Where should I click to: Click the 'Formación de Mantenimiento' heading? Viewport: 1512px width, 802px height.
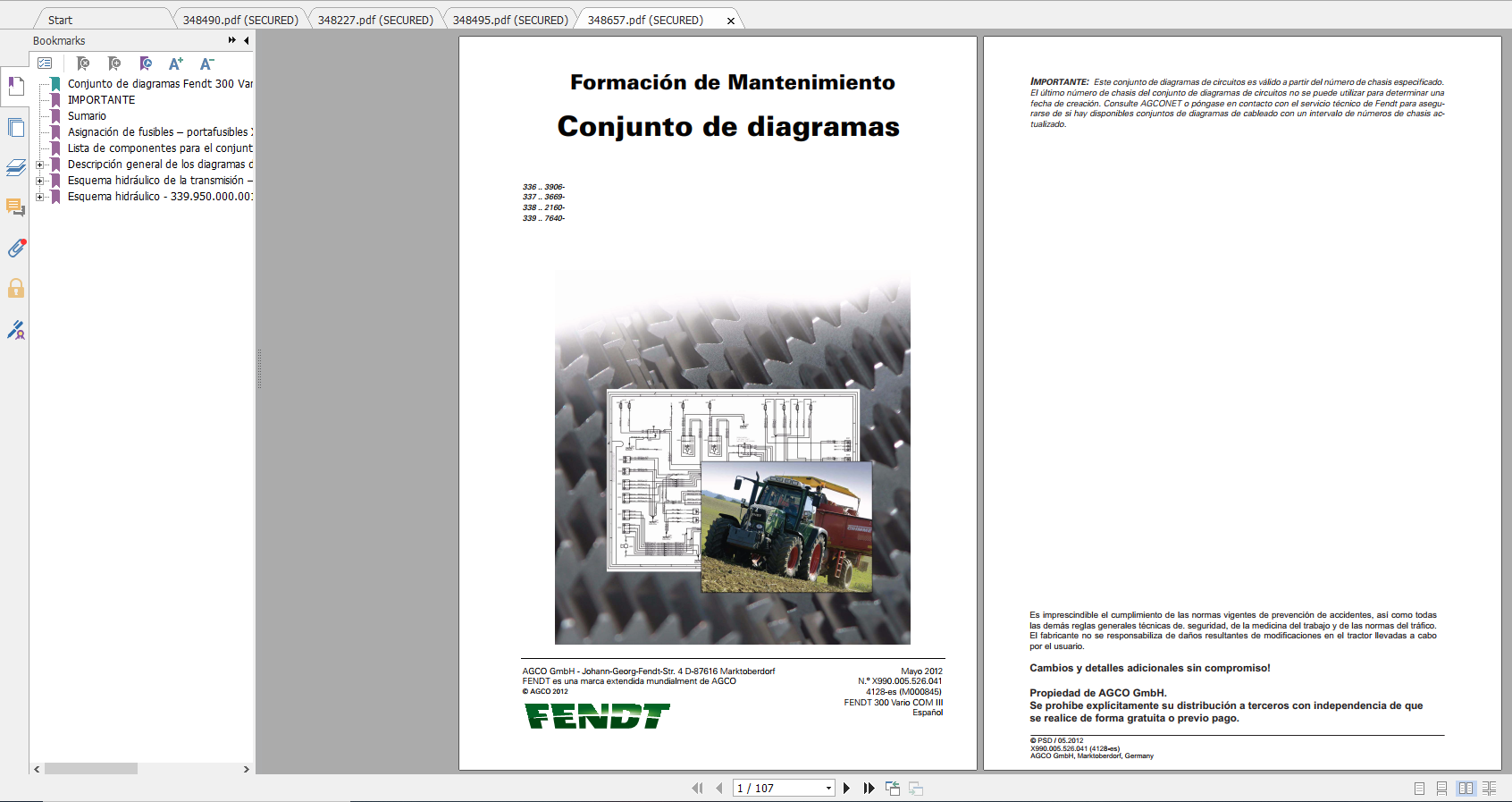pos(733,82)
